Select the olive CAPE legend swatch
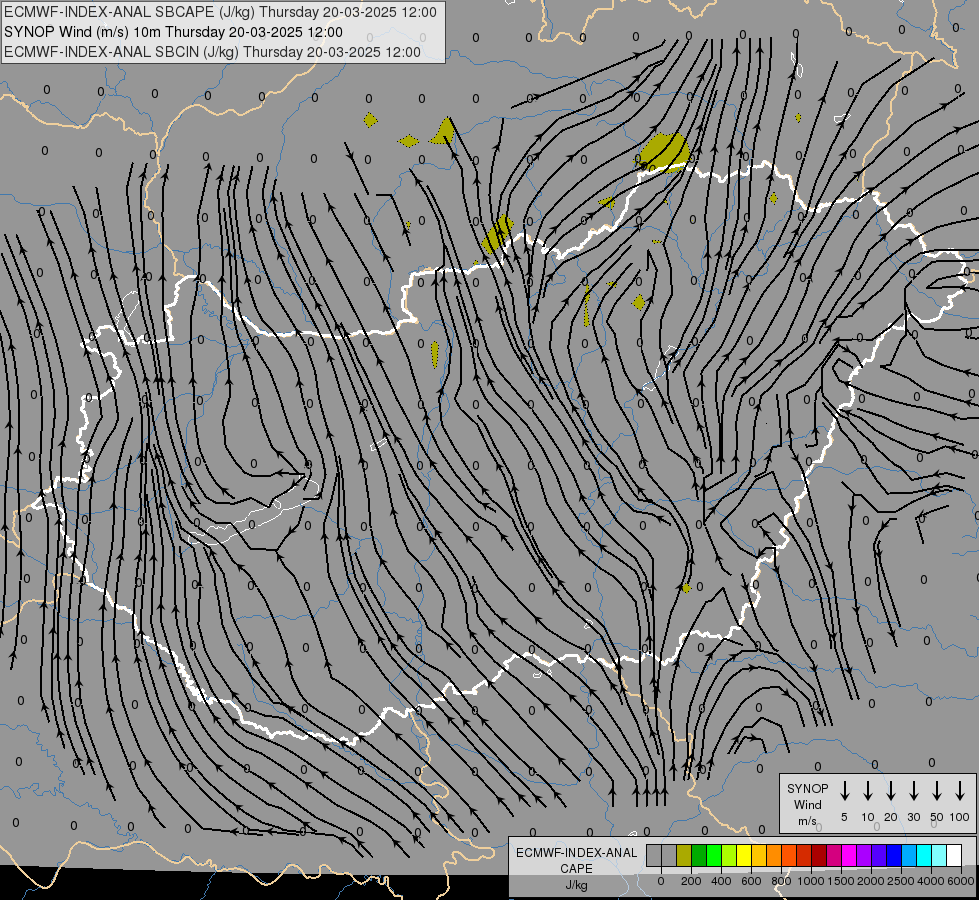 tap(684, 855)
